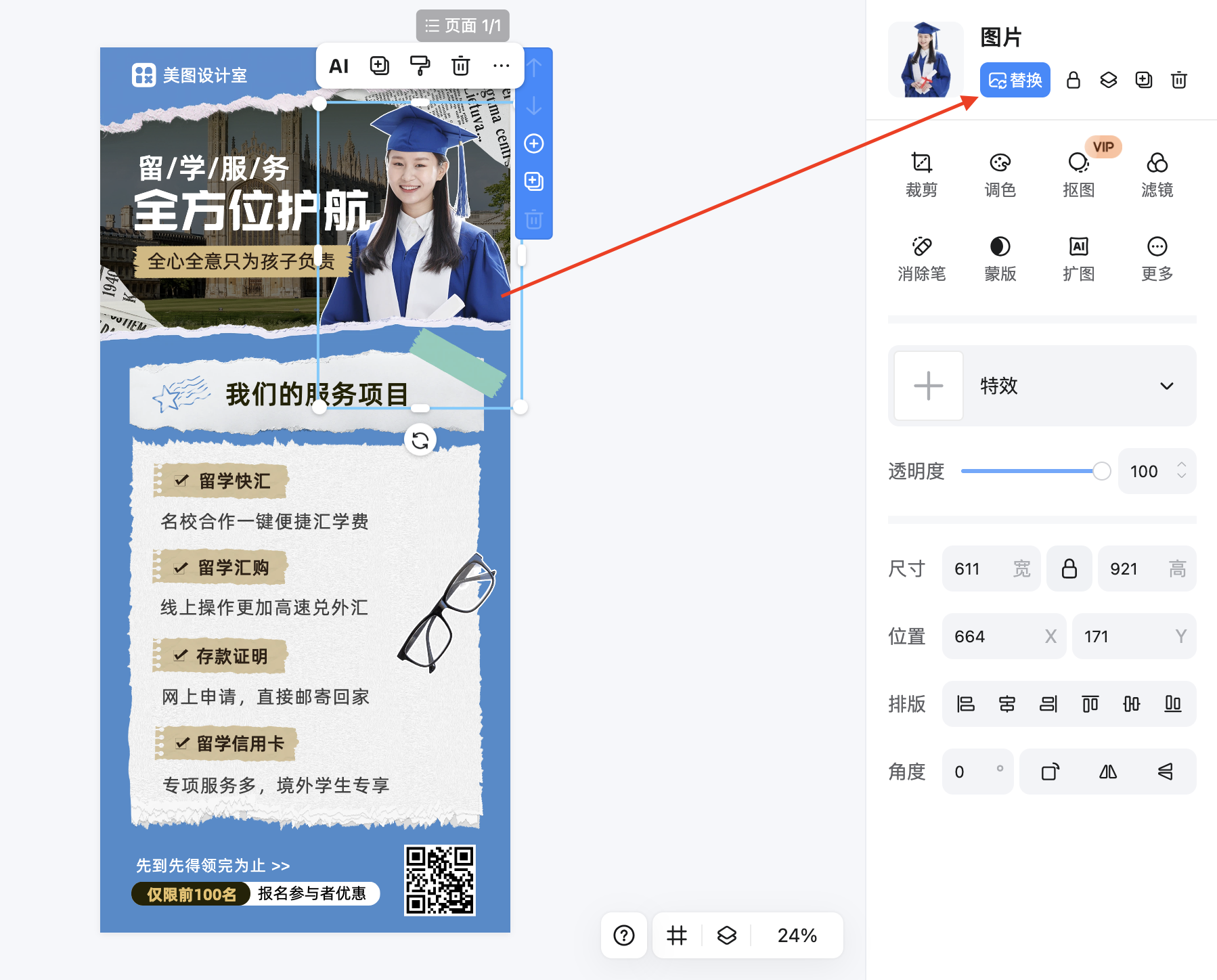Open help via the question mark button
Screen dimensions: 1217x980
623,935
